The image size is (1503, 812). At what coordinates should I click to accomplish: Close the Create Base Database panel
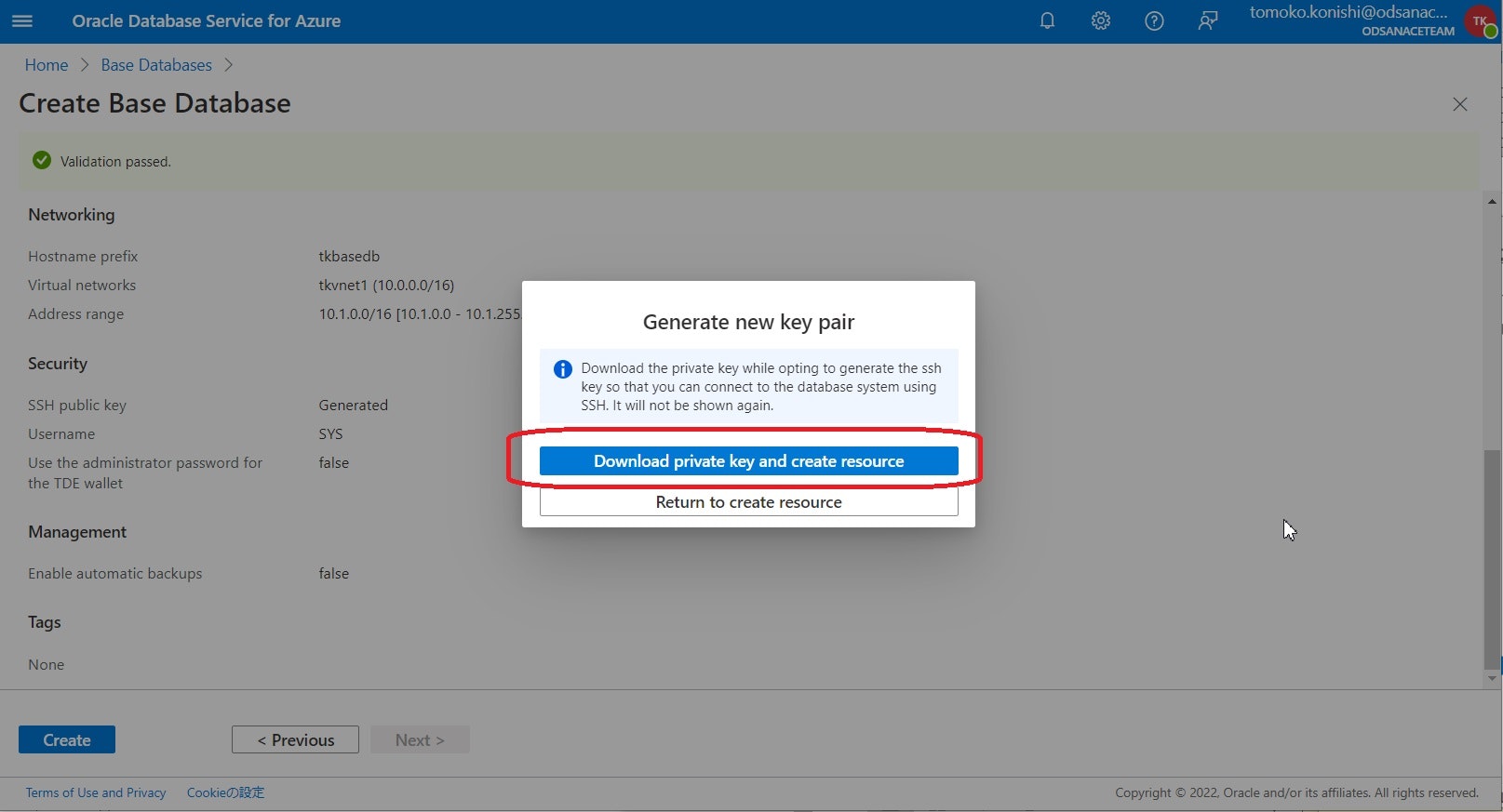(x=1460, y=104)
